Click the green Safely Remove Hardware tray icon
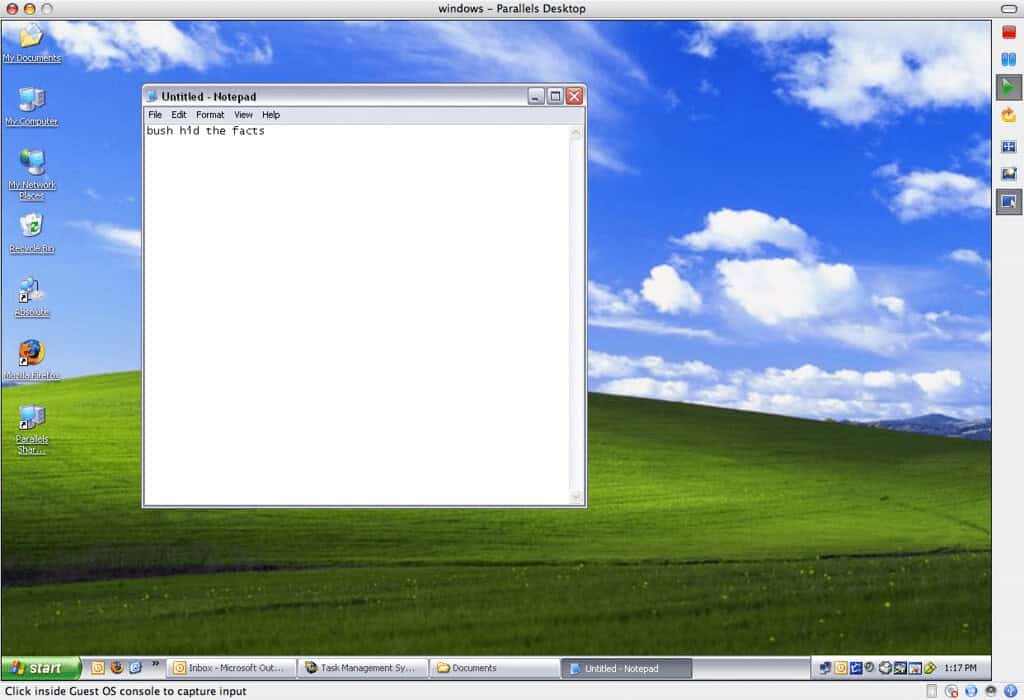Image resolution: width=1024 pixels, height=700 pixels. (x=931, y=668)
